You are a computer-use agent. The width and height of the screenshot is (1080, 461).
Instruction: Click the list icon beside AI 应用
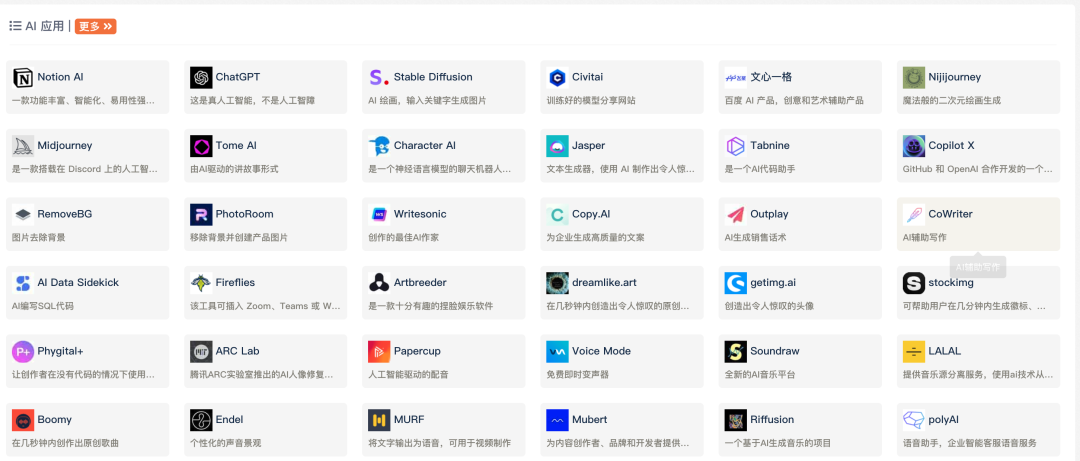coord(15,26)
